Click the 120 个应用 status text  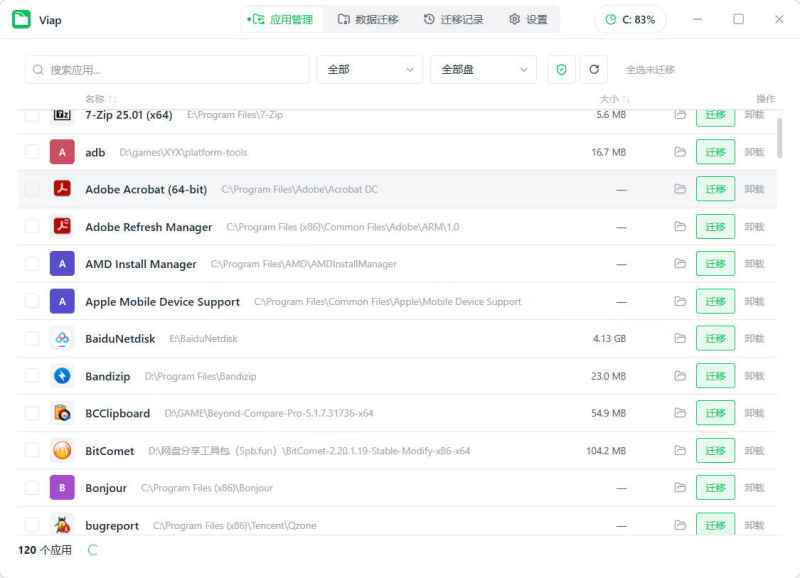(x=45, y=550)
